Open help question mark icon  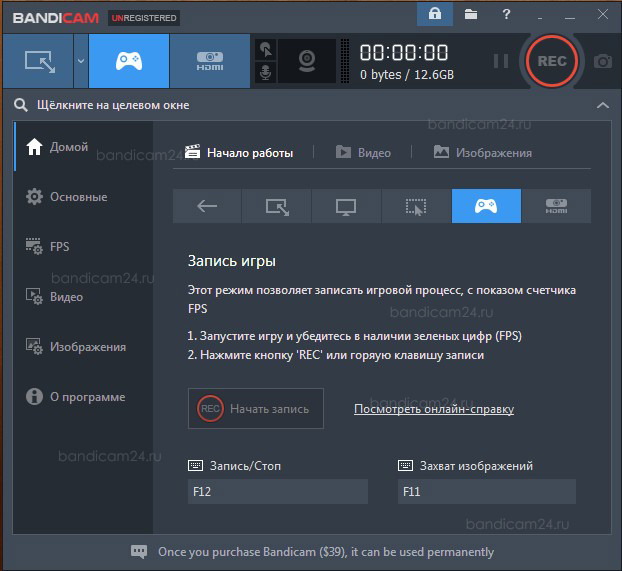pos(506,15)
